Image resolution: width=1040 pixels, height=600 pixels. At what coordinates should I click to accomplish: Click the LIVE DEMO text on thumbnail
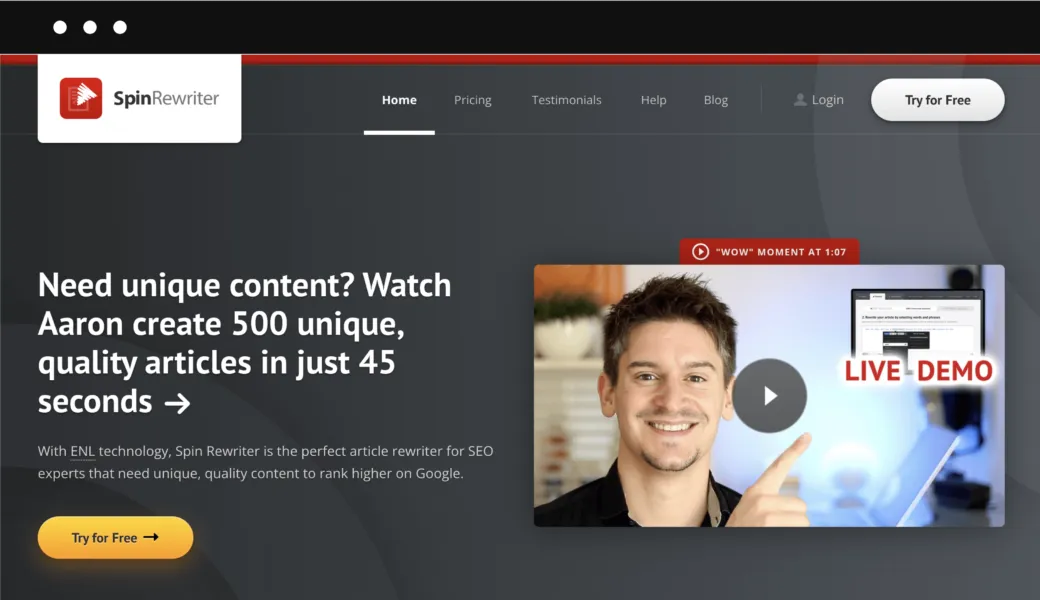pos(919,371)
